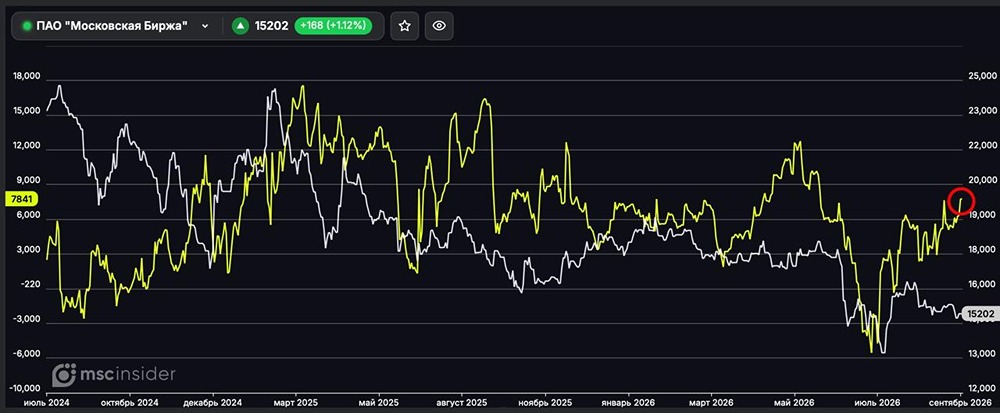Click the 15202 price in the header

(272, 26)
